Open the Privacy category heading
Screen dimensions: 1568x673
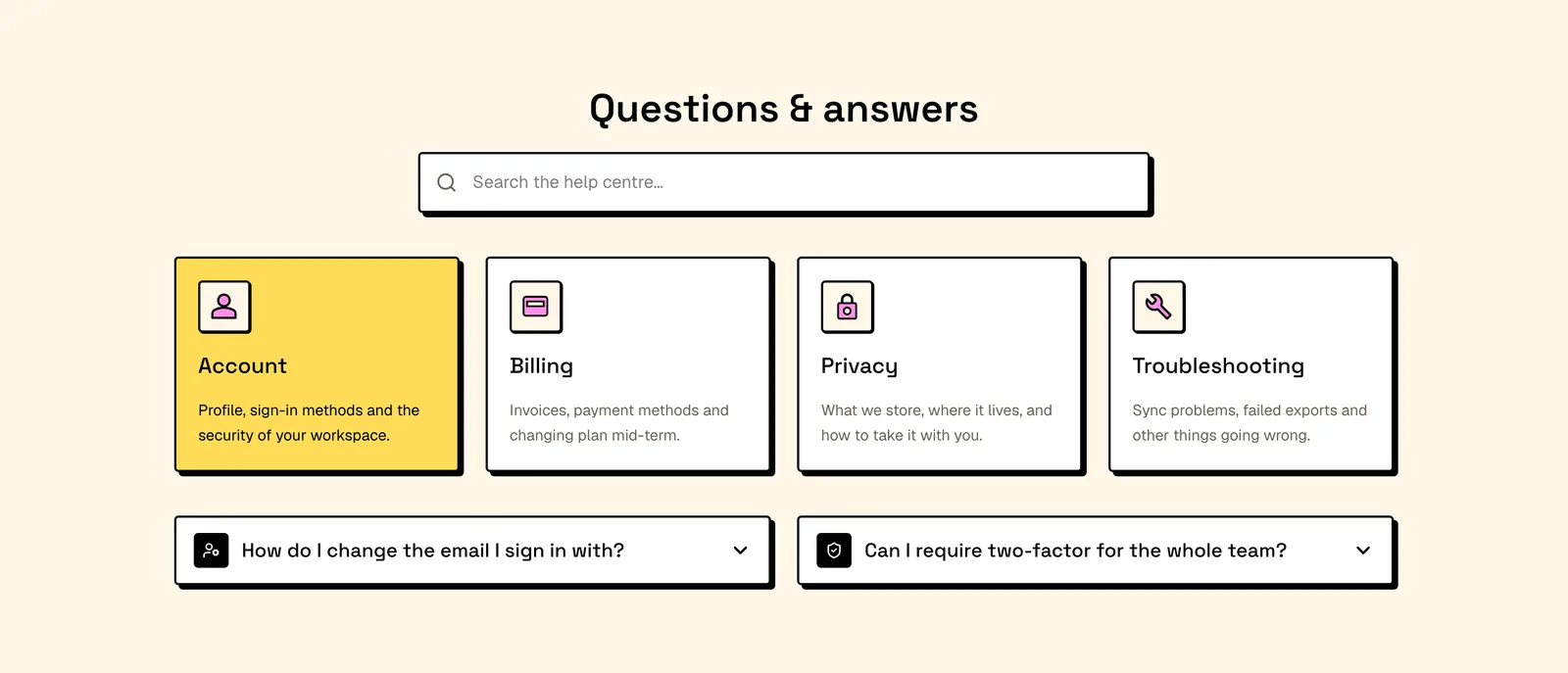[x=859, y=366]
